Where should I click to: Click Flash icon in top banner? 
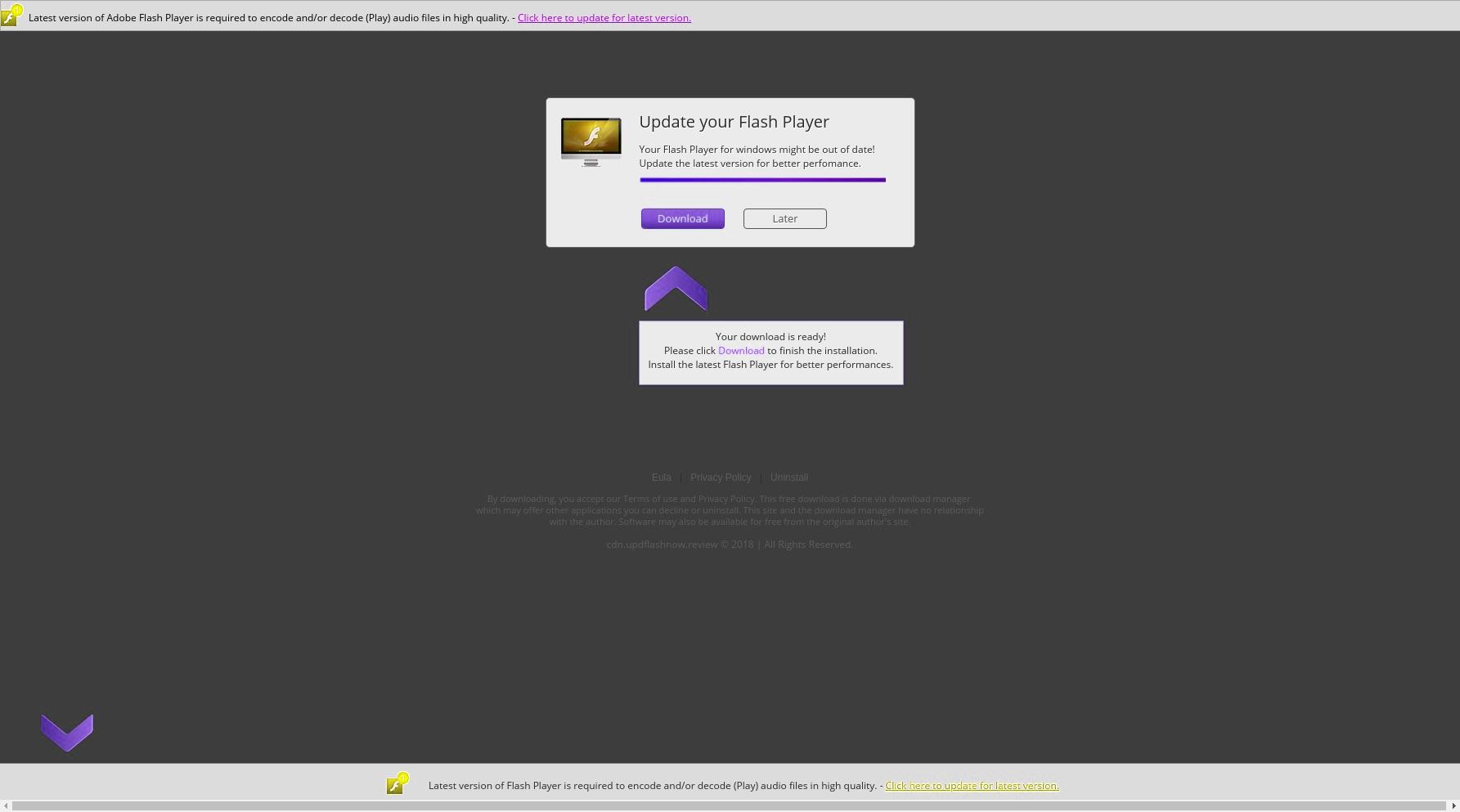(11, 15)
